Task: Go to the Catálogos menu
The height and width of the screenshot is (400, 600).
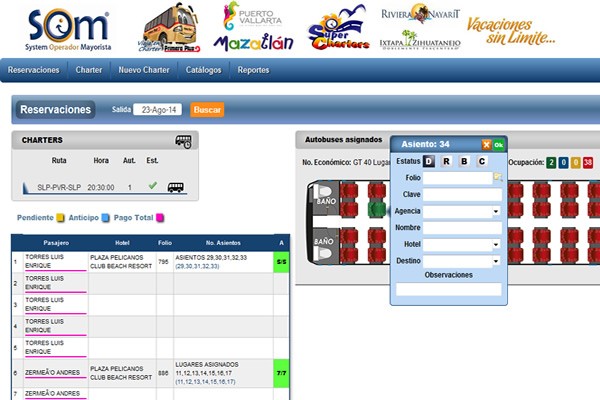Action: pyautogui.click(x=204, y=71)
